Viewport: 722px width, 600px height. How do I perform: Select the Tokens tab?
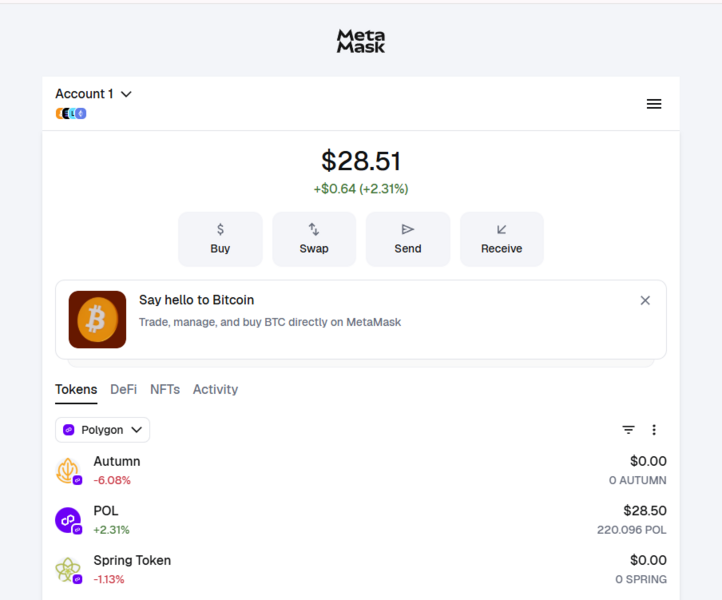(x=76, y=389)
